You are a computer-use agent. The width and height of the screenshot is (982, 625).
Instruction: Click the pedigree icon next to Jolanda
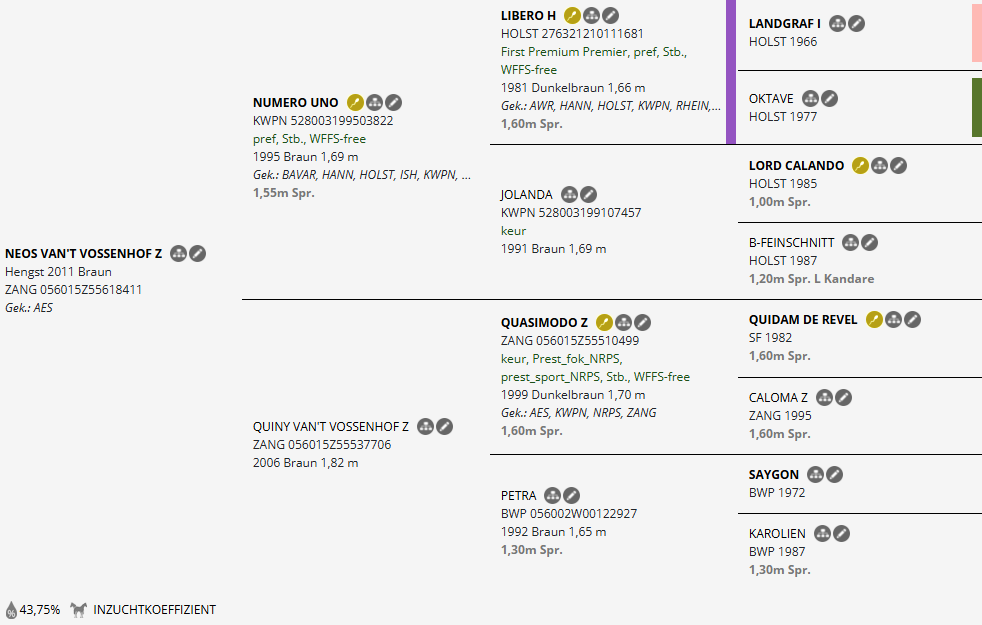[570, 194]
